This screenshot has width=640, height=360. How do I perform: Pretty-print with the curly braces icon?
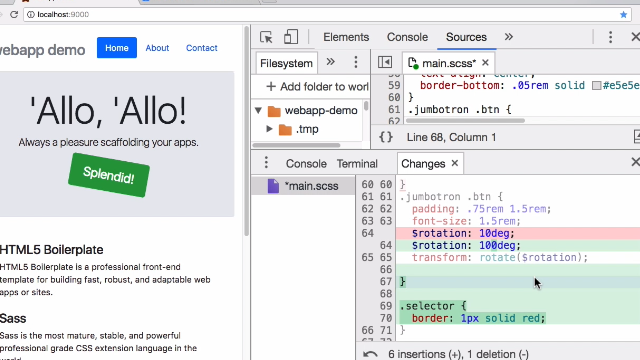click(x=386, y=137)
